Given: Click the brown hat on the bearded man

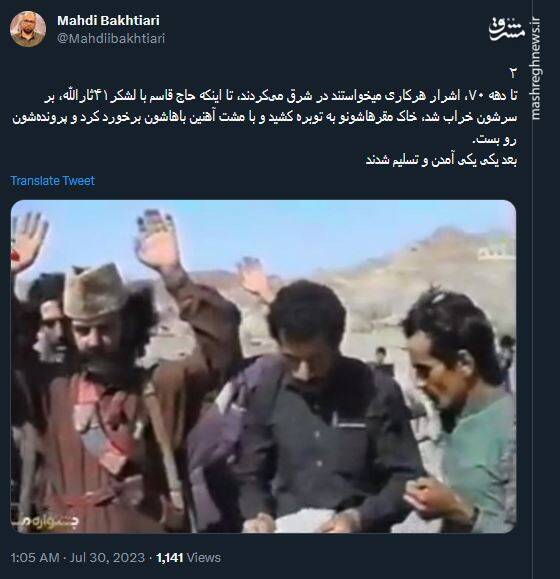Looking at the screenshot, I should (95, 291).
